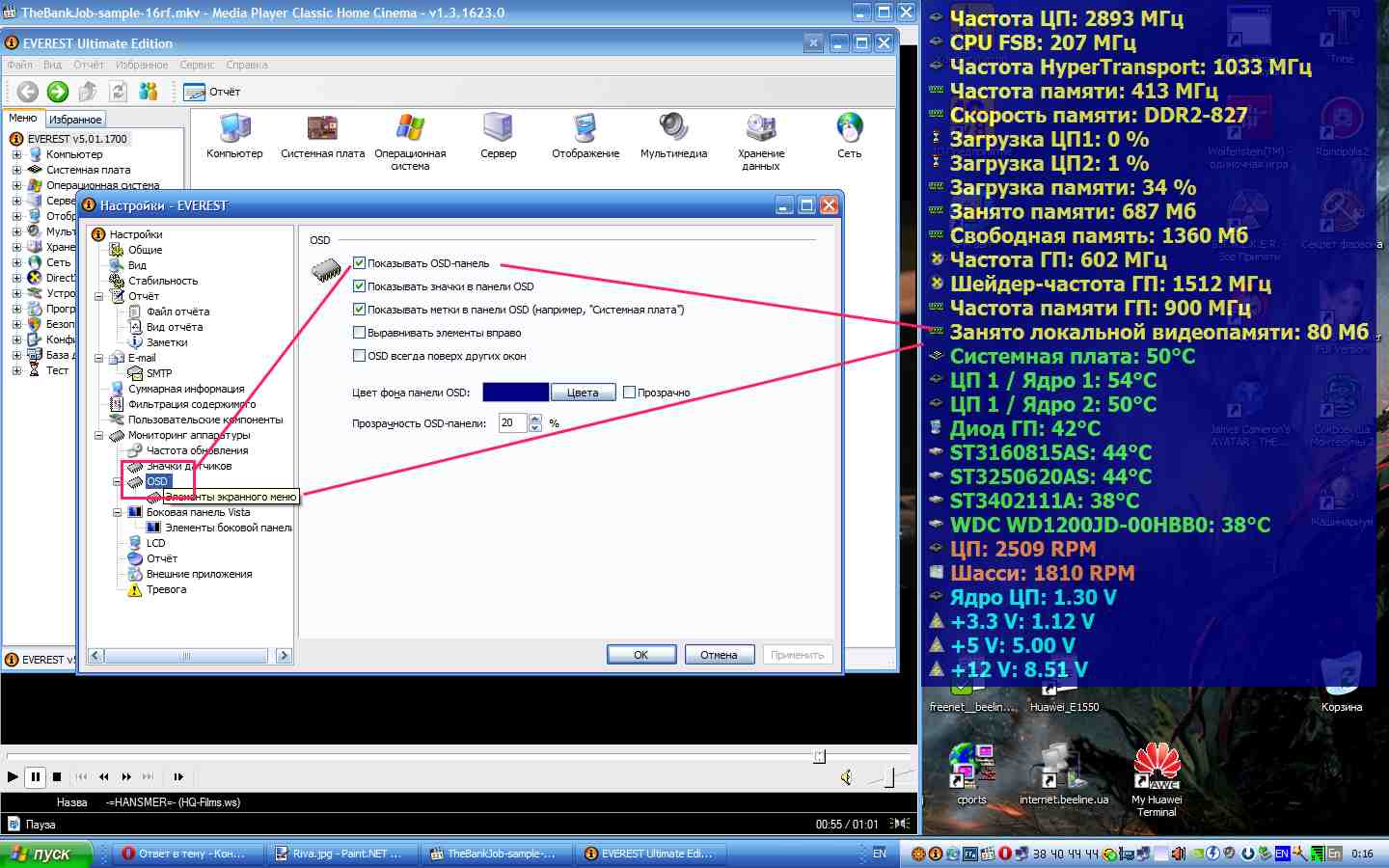This screenshot has height=868, width=1389.
Task: Switch to Riva.jpg - Paint.NET taskbar button
Action: point(344,854)
